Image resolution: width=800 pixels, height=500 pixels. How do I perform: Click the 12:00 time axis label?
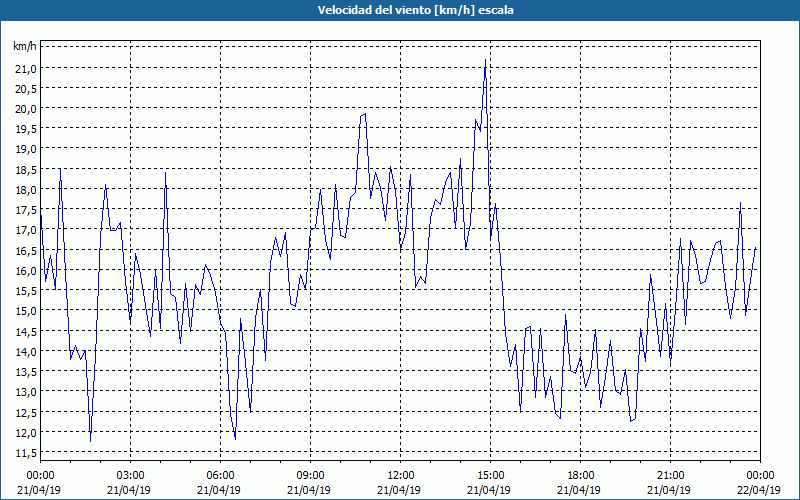(401, 476)
